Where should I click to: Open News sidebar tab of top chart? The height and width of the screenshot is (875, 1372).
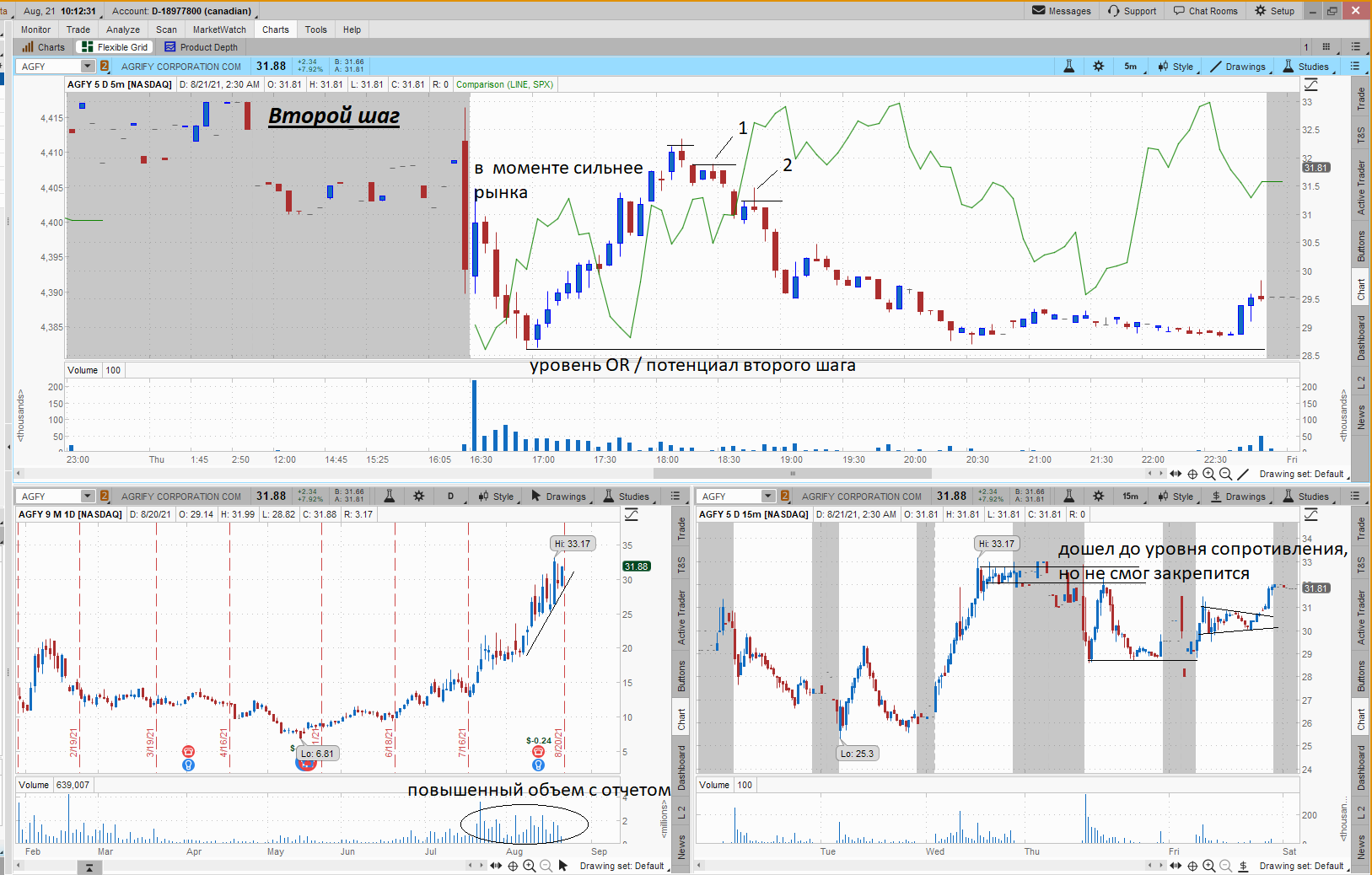tap(1360, 417)
